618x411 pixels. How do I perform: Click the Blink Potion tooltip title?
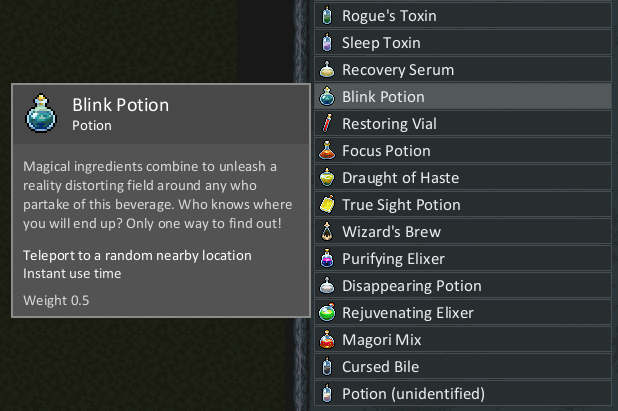[x=121, y=105]
